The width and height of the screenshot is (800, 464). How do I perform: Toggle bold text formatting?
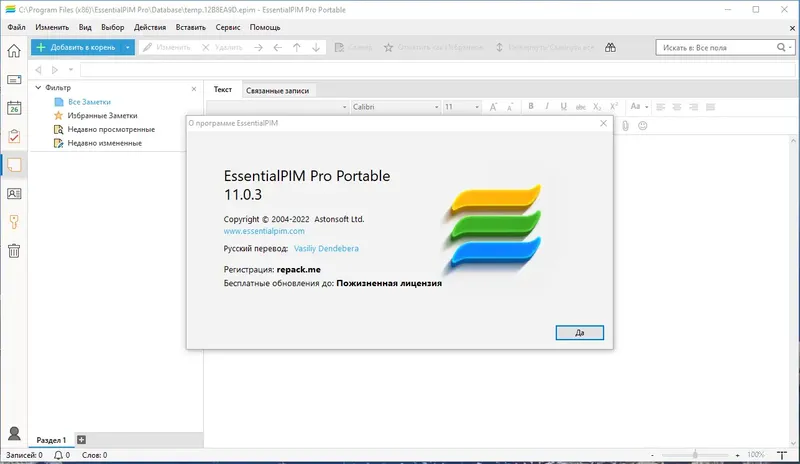(531, 106)
